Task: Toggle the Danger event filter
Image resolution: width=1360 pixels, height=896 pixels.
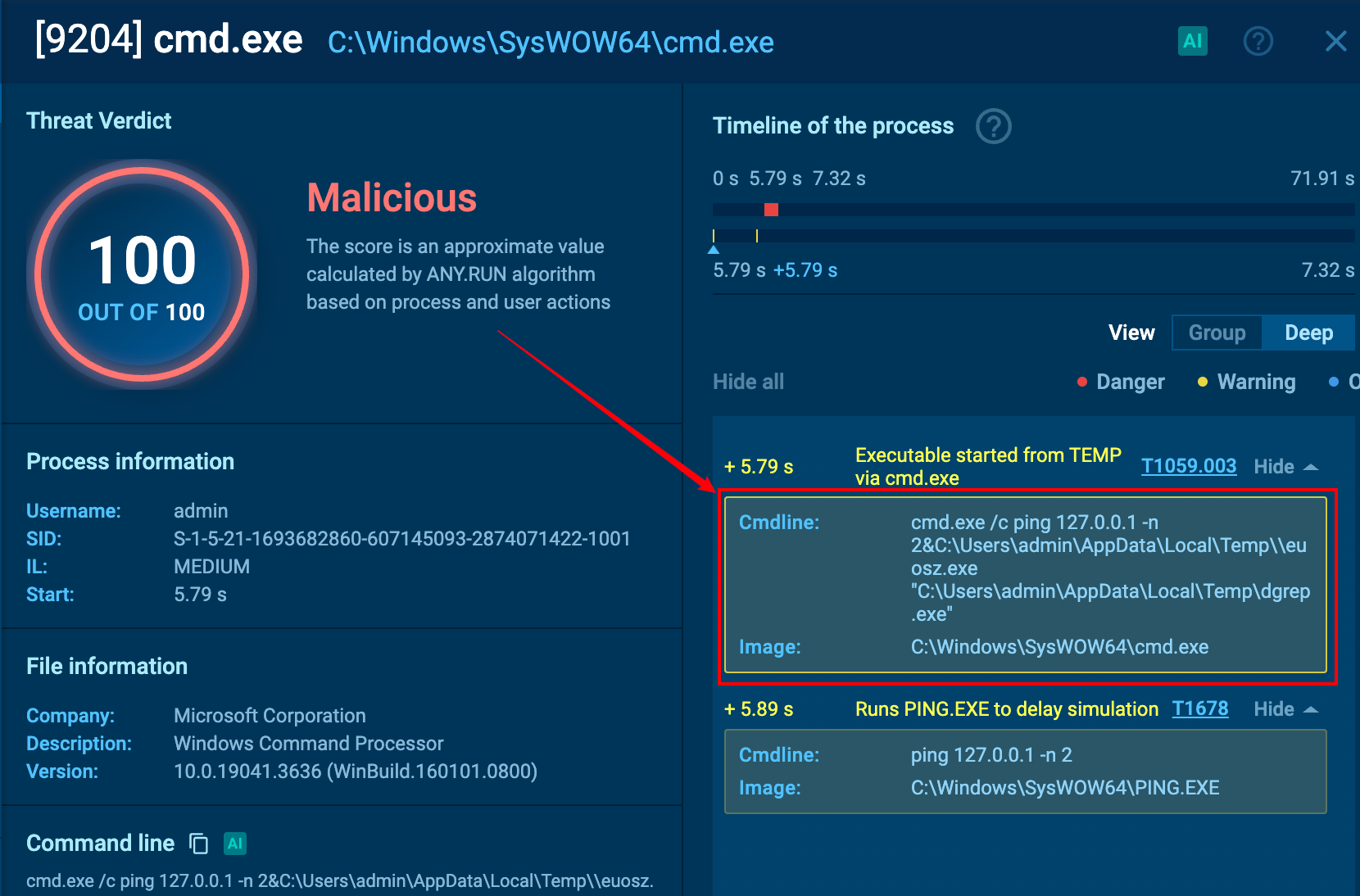Action: click(x=1121, y=382)
